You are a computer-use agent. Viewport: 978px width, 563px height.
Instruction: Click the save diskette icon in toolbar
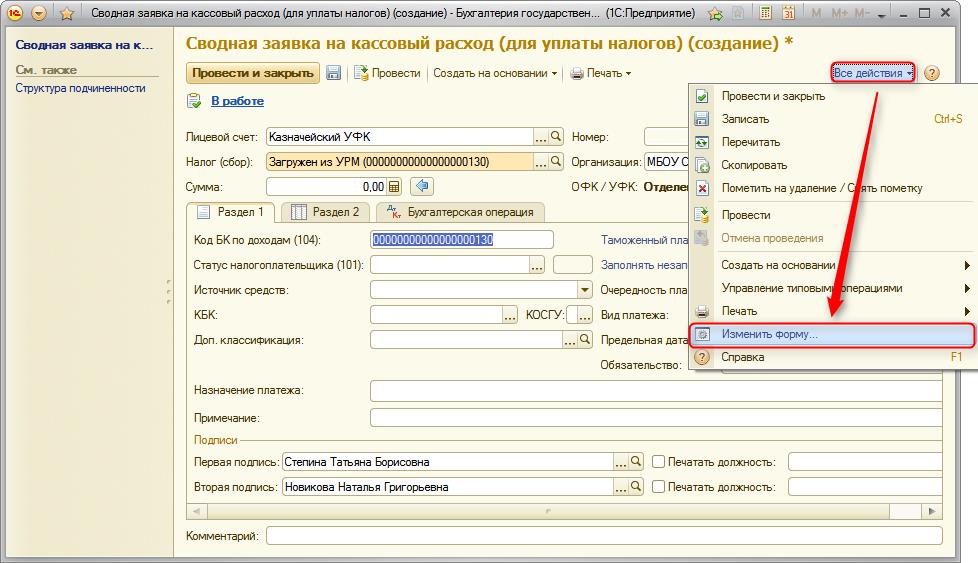coord(334,73)
